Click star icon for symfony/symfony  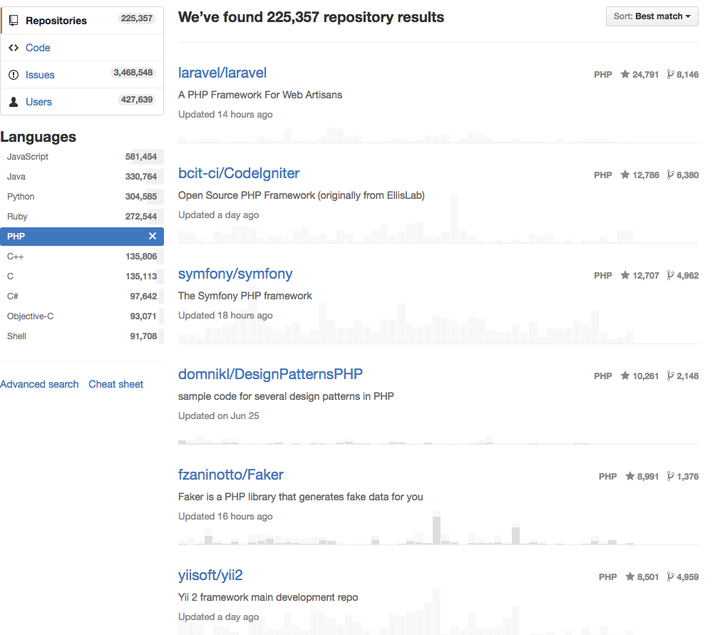[625, 276]
